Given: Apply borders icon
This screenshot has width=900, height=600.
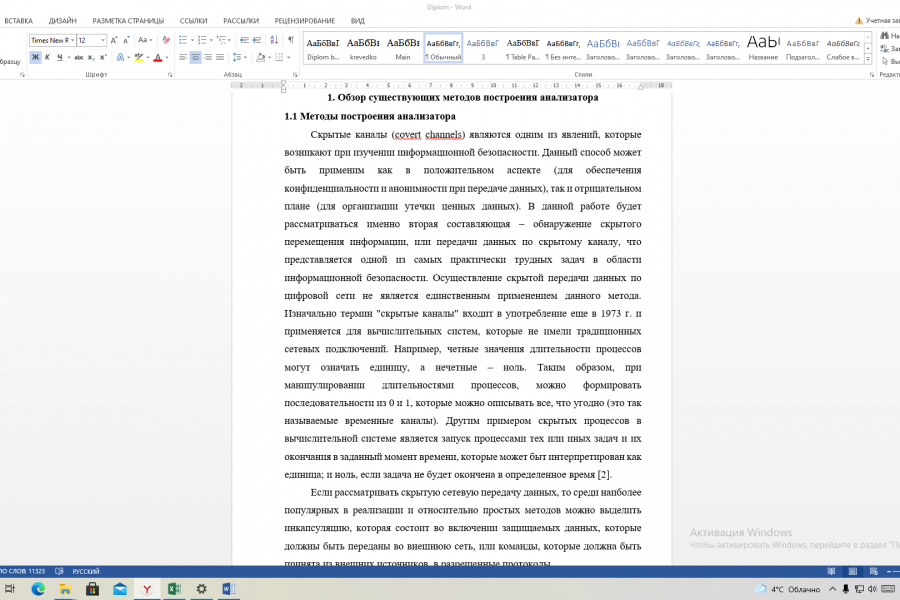Looking at the screenshot, I should pos(279,57).
